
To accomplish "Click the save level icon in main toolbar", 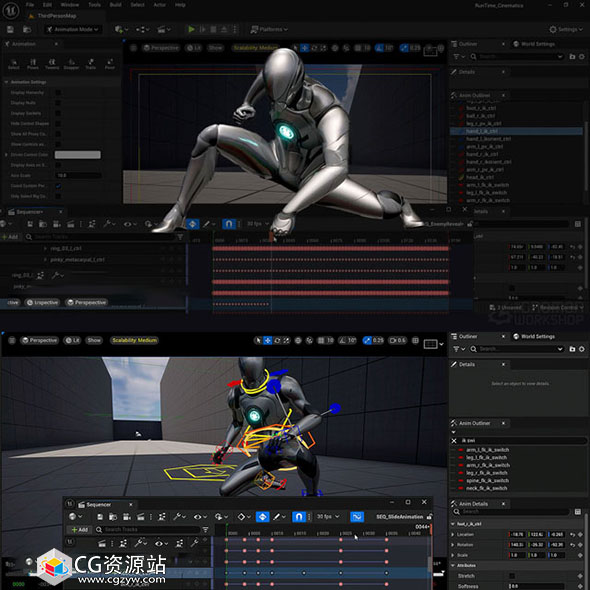I will (x=10, y=29).
